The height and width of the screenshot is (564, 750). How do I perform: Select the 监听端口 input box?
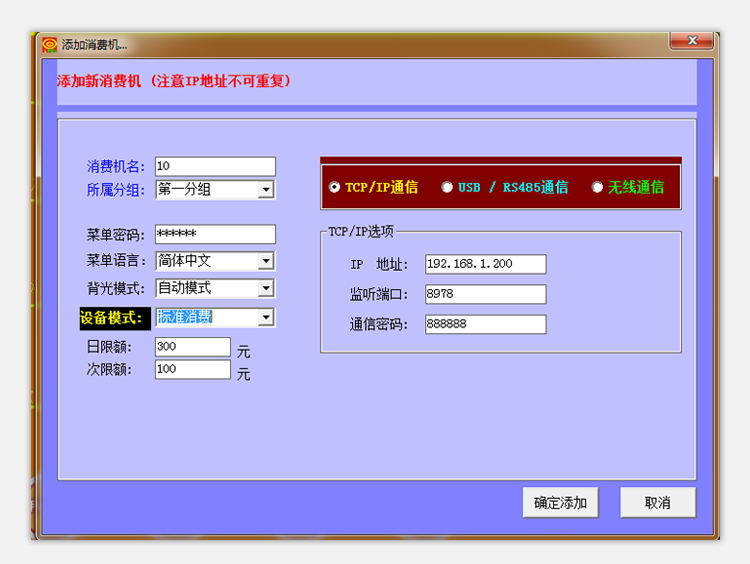pyautogui.click(x=485, y=294)
